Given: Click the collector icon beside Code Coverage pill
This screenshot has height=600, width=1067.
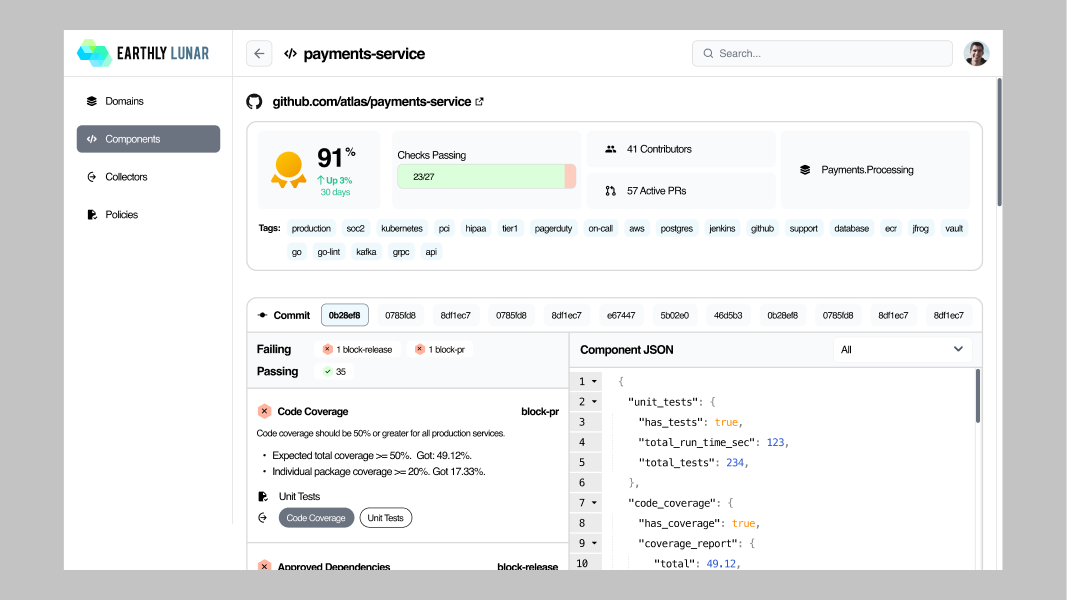Looking at the screenshot, I should tap(263, 518).
